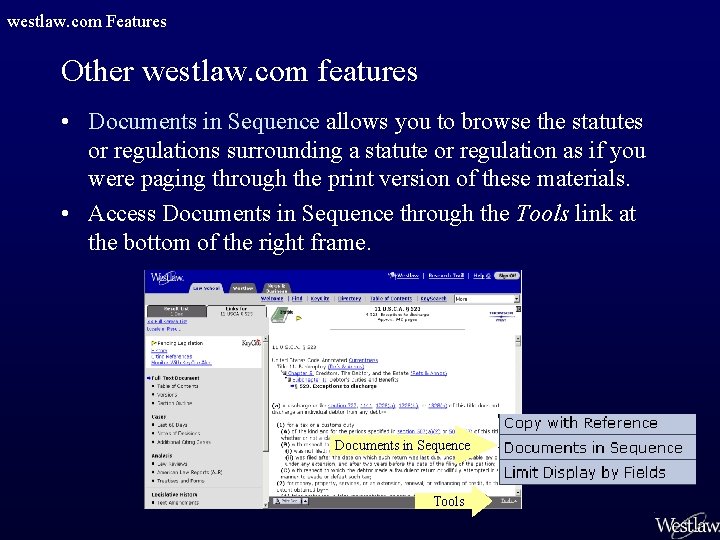Select the Result List tab
Viewport: 720px width, 540px height.
coord(176,311)
